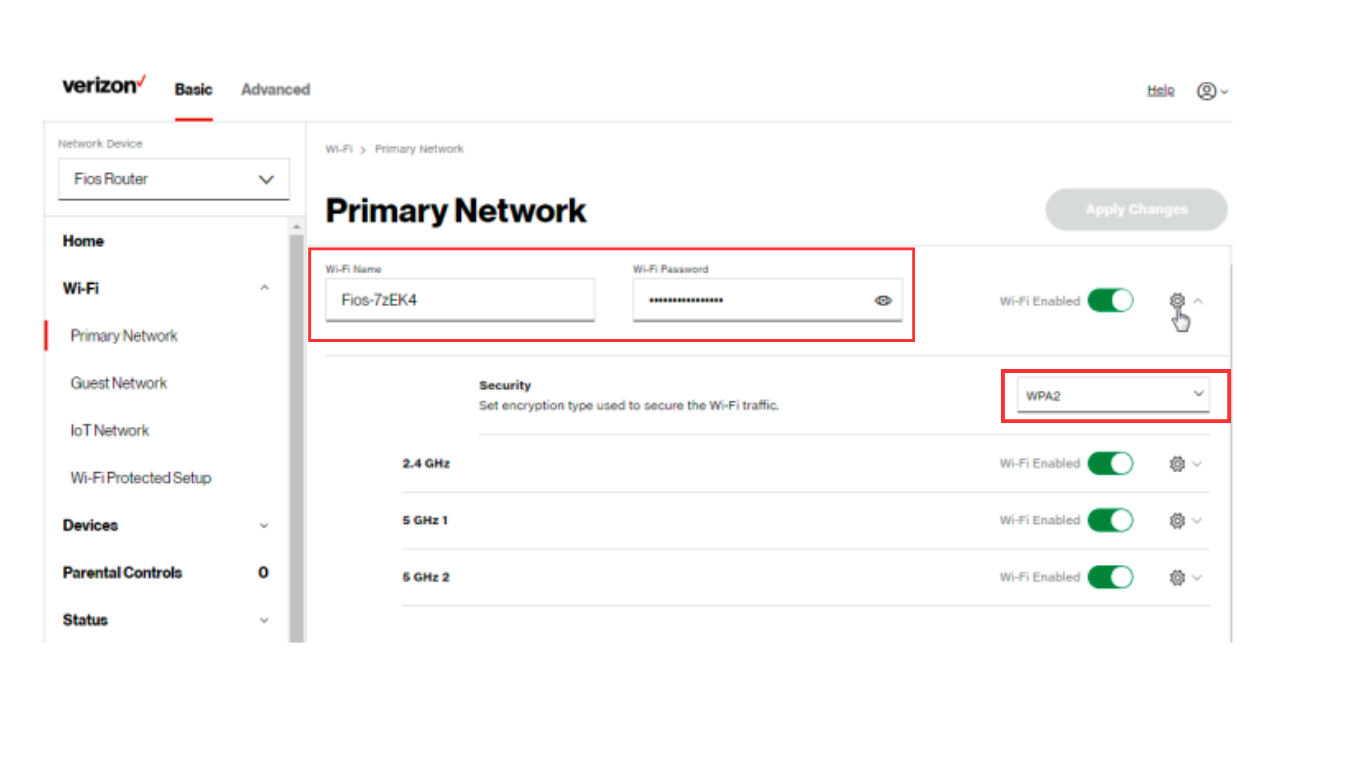Toggle the 5 GHz 2 Wi-Fi switch
This screenshot has width=1366, height=768.
click(x=1110, y=578)
